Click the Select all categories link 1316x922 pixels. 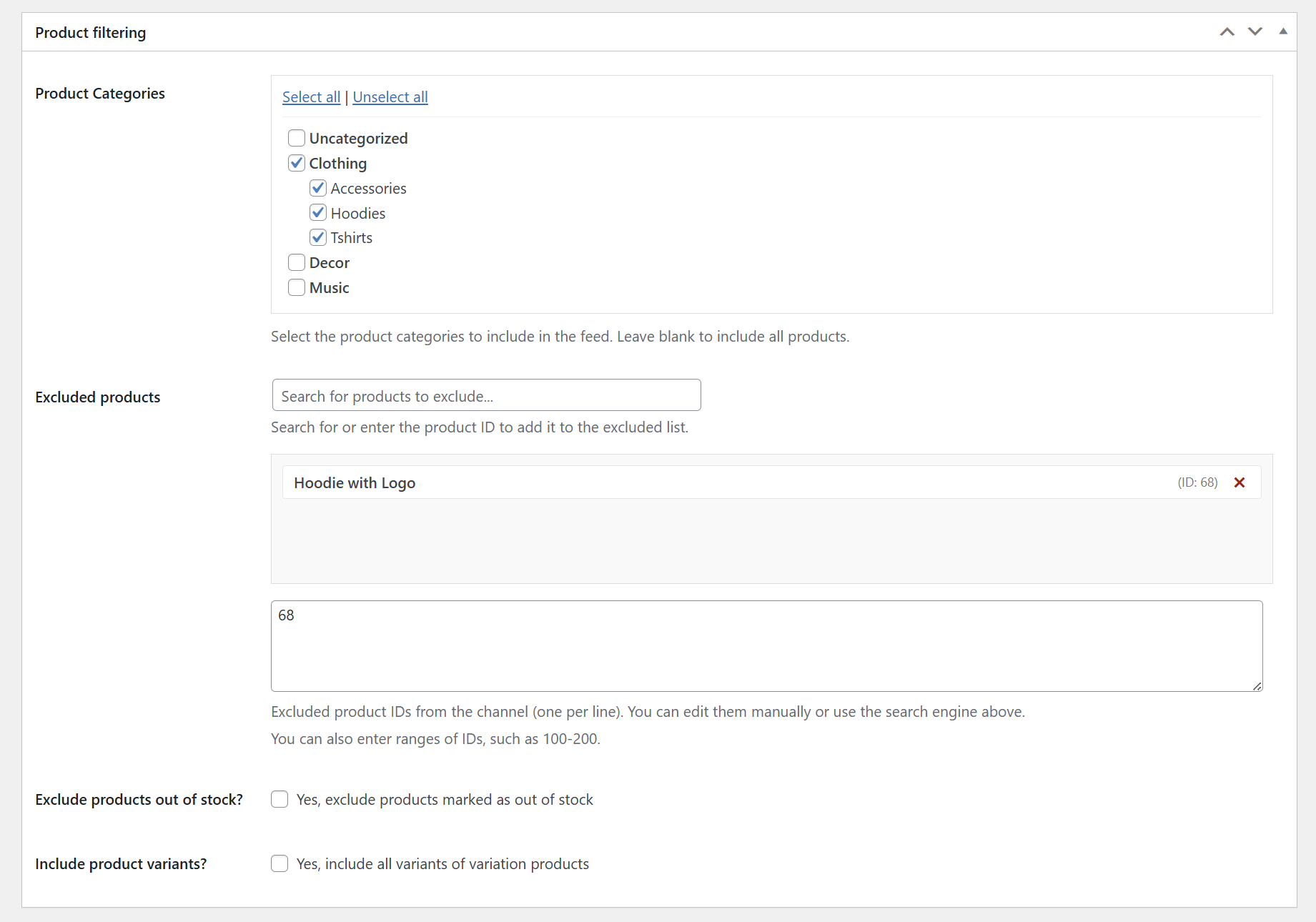311,97
